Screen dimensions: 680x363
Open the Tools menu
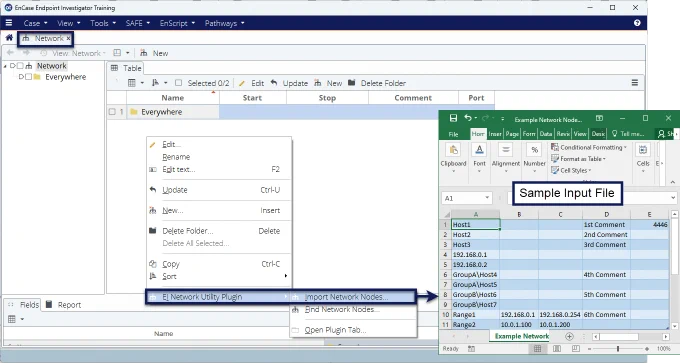click(x=103, y=23)
